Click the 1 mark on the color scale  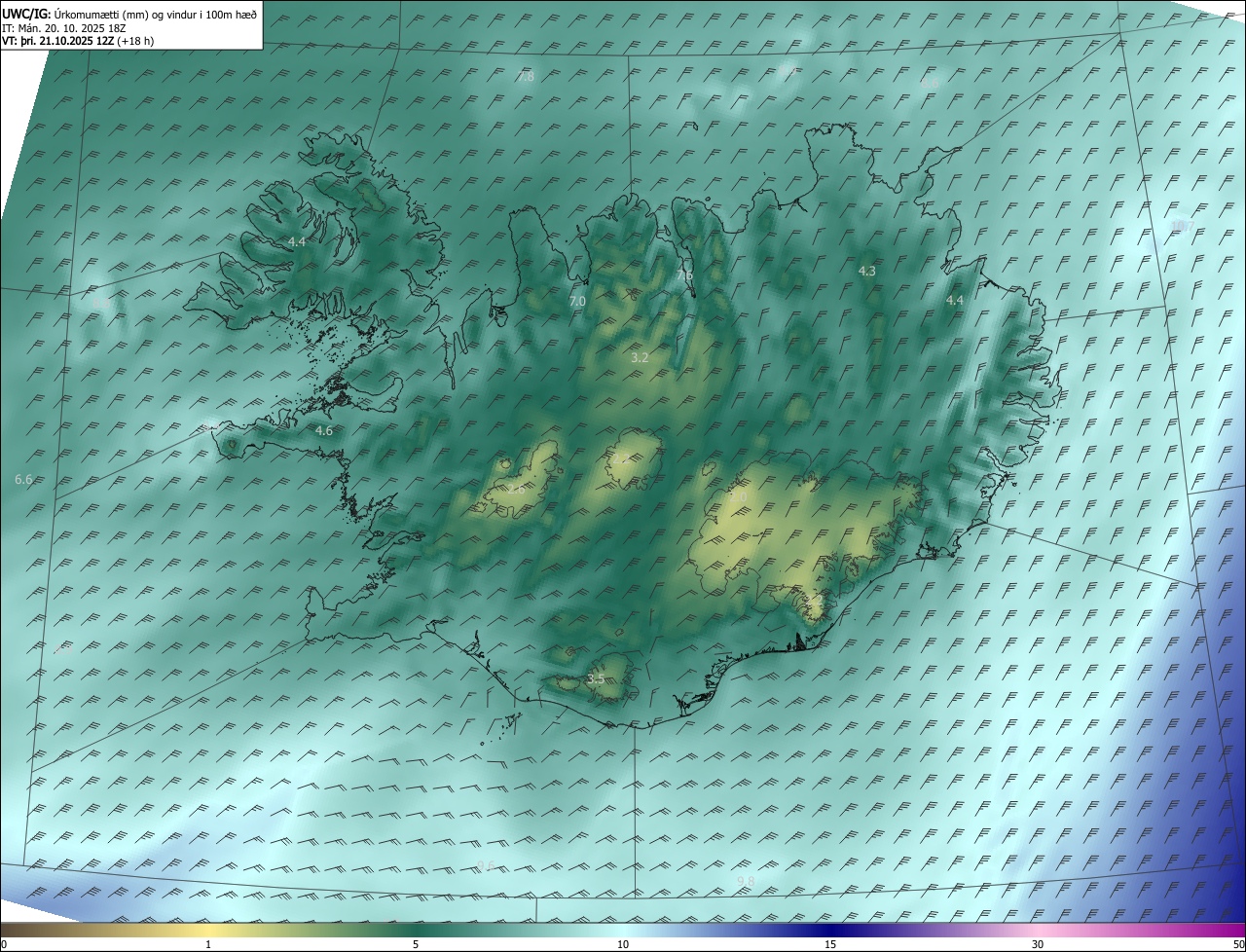pyautogui.click(x=208, y=945)
